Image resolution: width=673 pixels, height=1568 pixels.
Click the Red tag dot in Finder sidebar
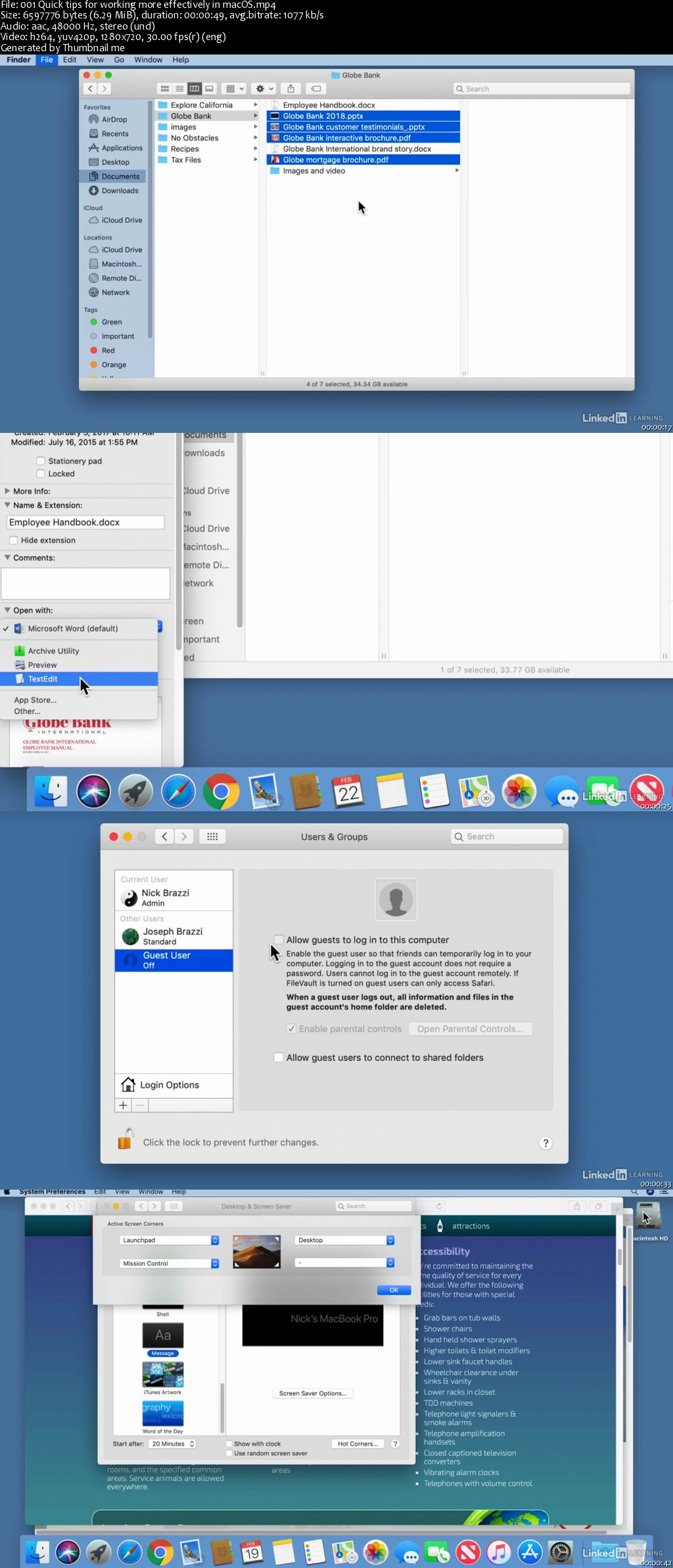[94, 350]
